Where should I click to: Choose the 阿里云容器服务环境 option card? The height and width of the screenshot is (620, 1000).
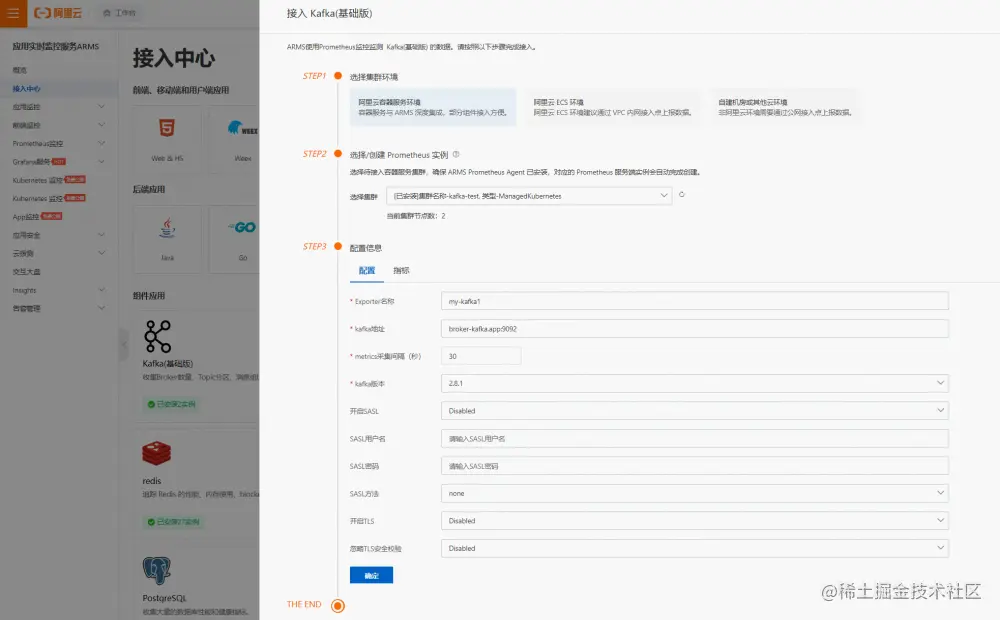pyautogui.click(x=433, y=107)
